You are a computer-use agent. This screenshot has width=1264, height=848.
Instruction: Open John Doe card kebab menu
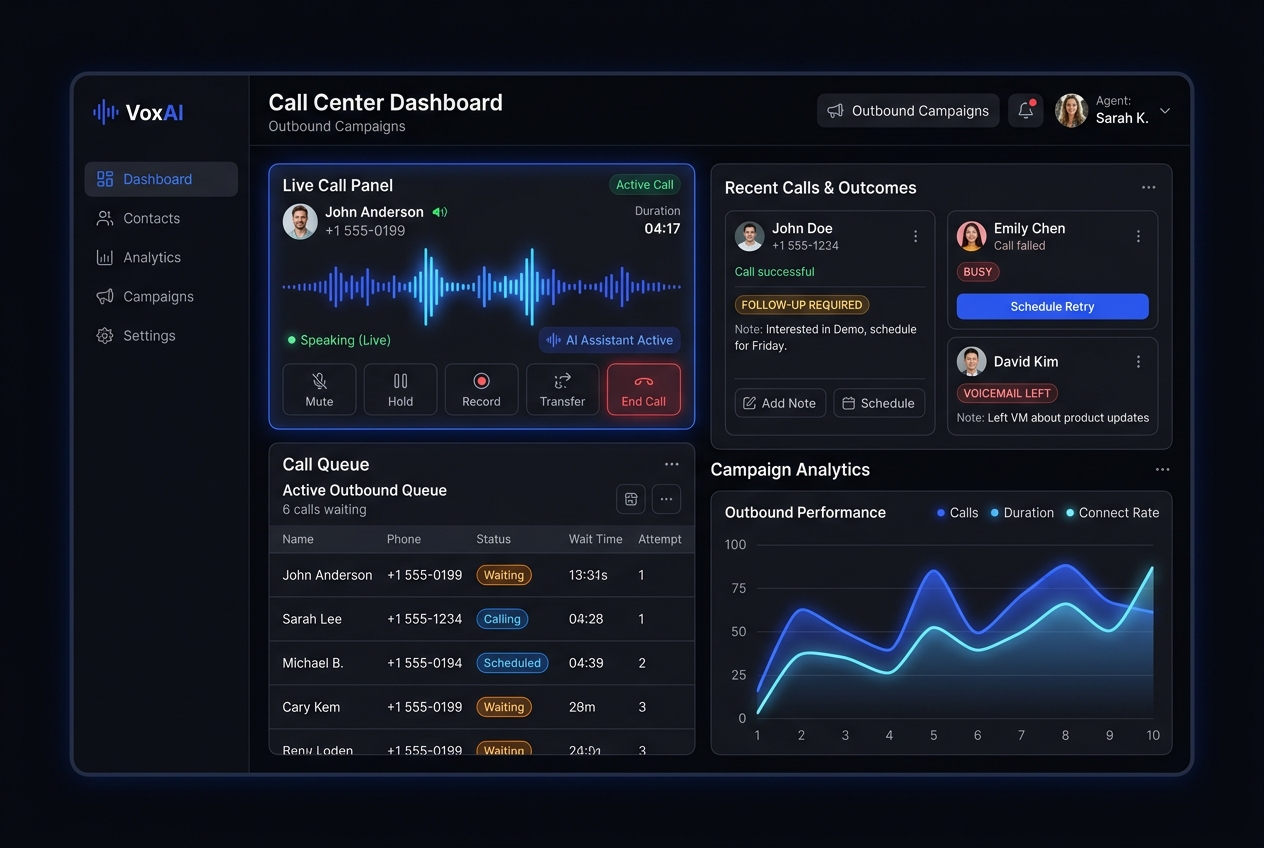click(915, 236)
